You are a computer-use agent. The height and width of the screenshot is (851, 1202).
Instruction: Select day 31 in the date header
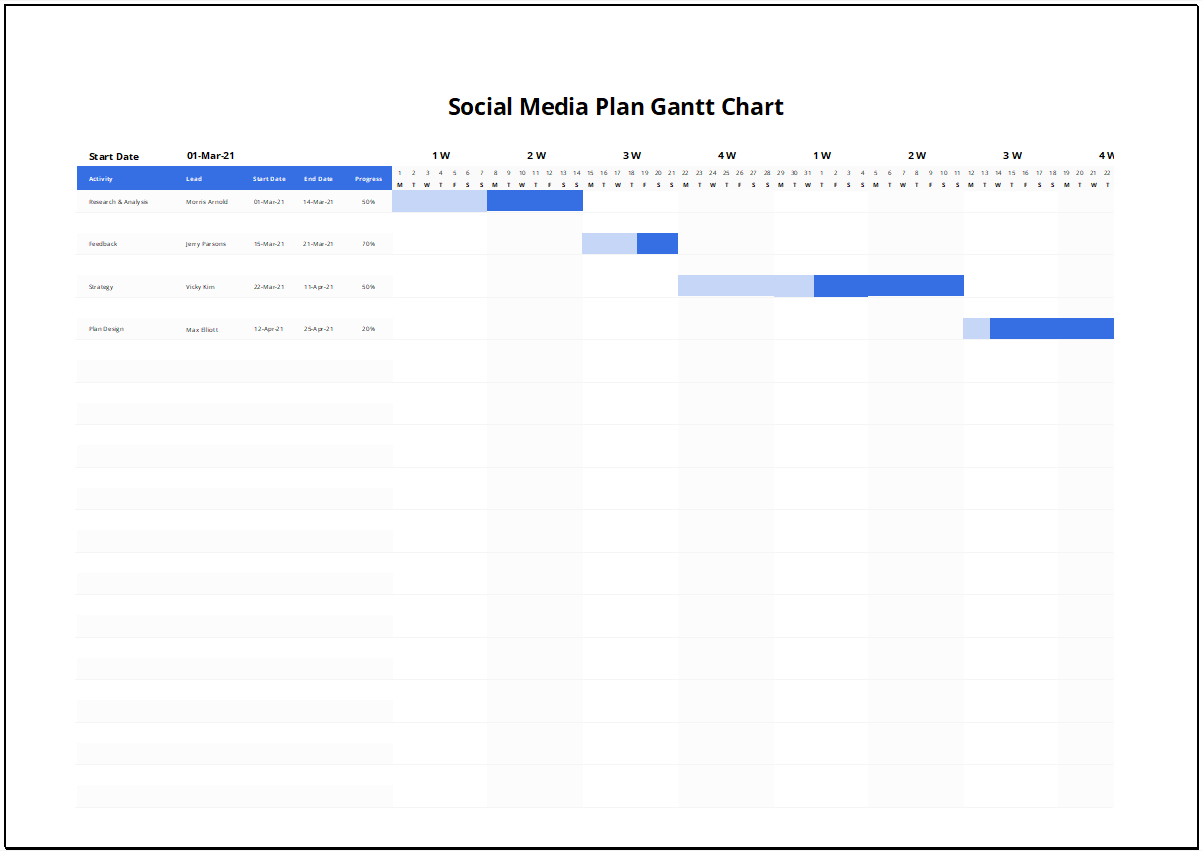[x=808, y=173]
